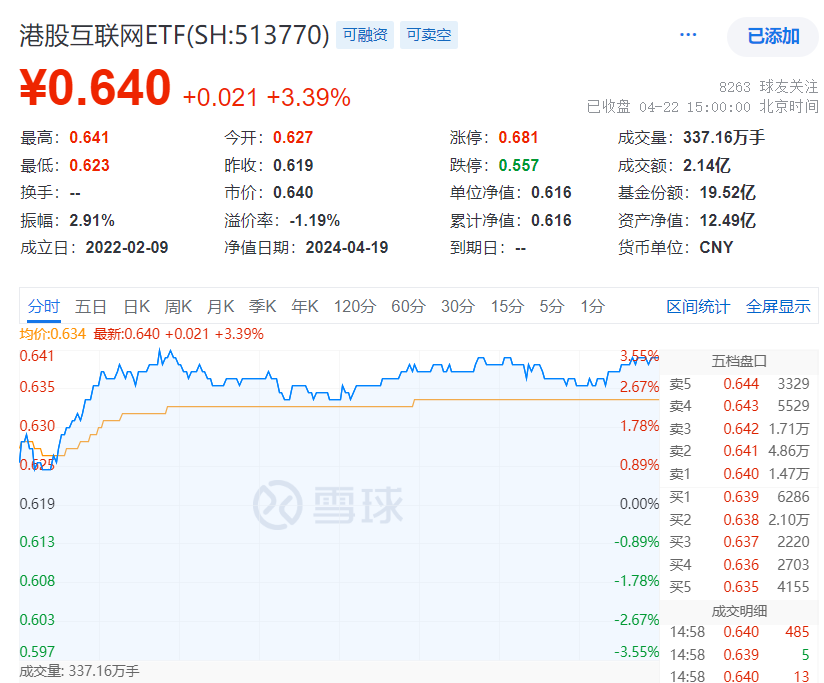This screenshot has width=824, height=683.
Task: Select the 卖4 order row at 0.643
Action: [739, 406]
